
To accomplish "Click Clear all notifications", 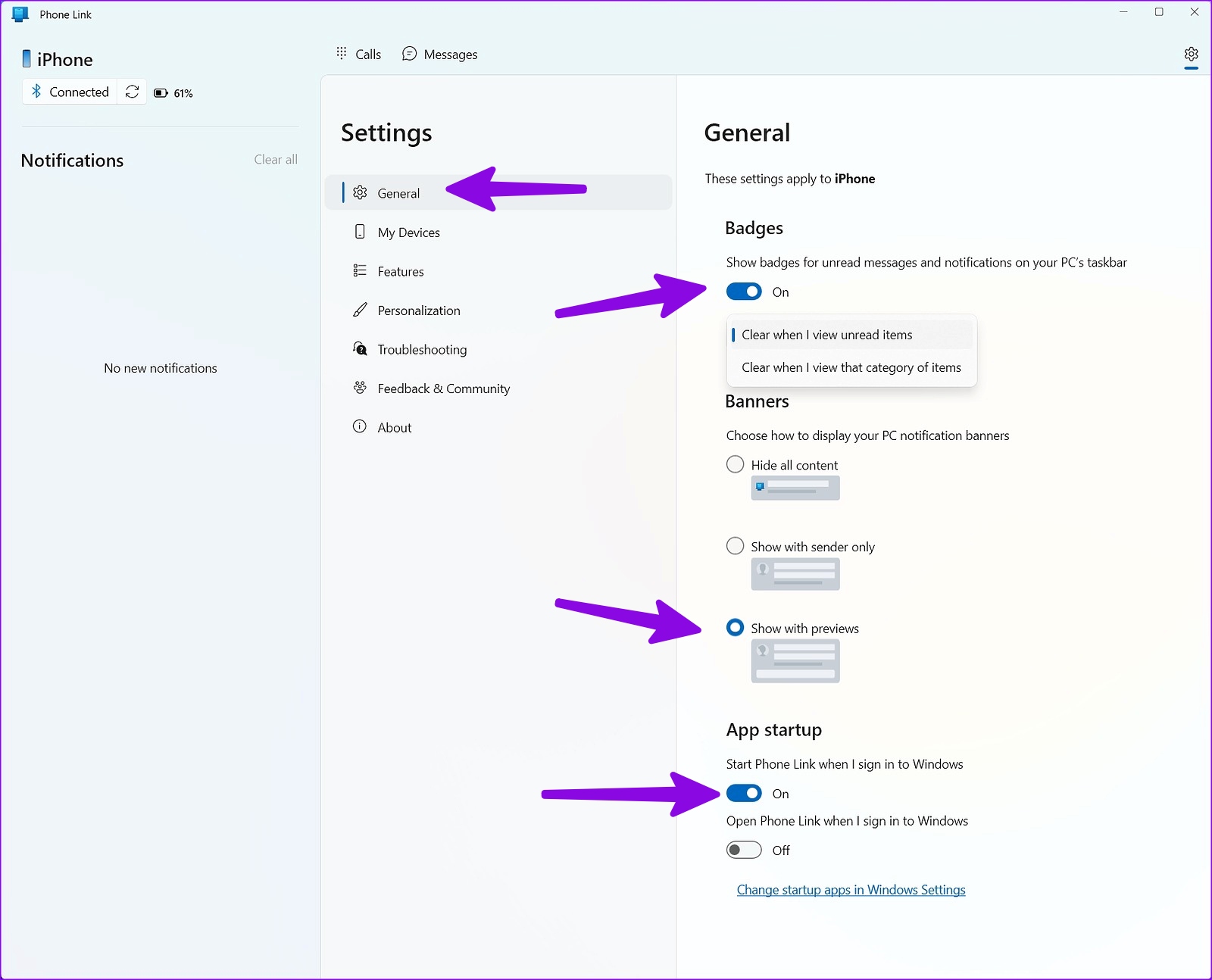I will coord(276,159).
